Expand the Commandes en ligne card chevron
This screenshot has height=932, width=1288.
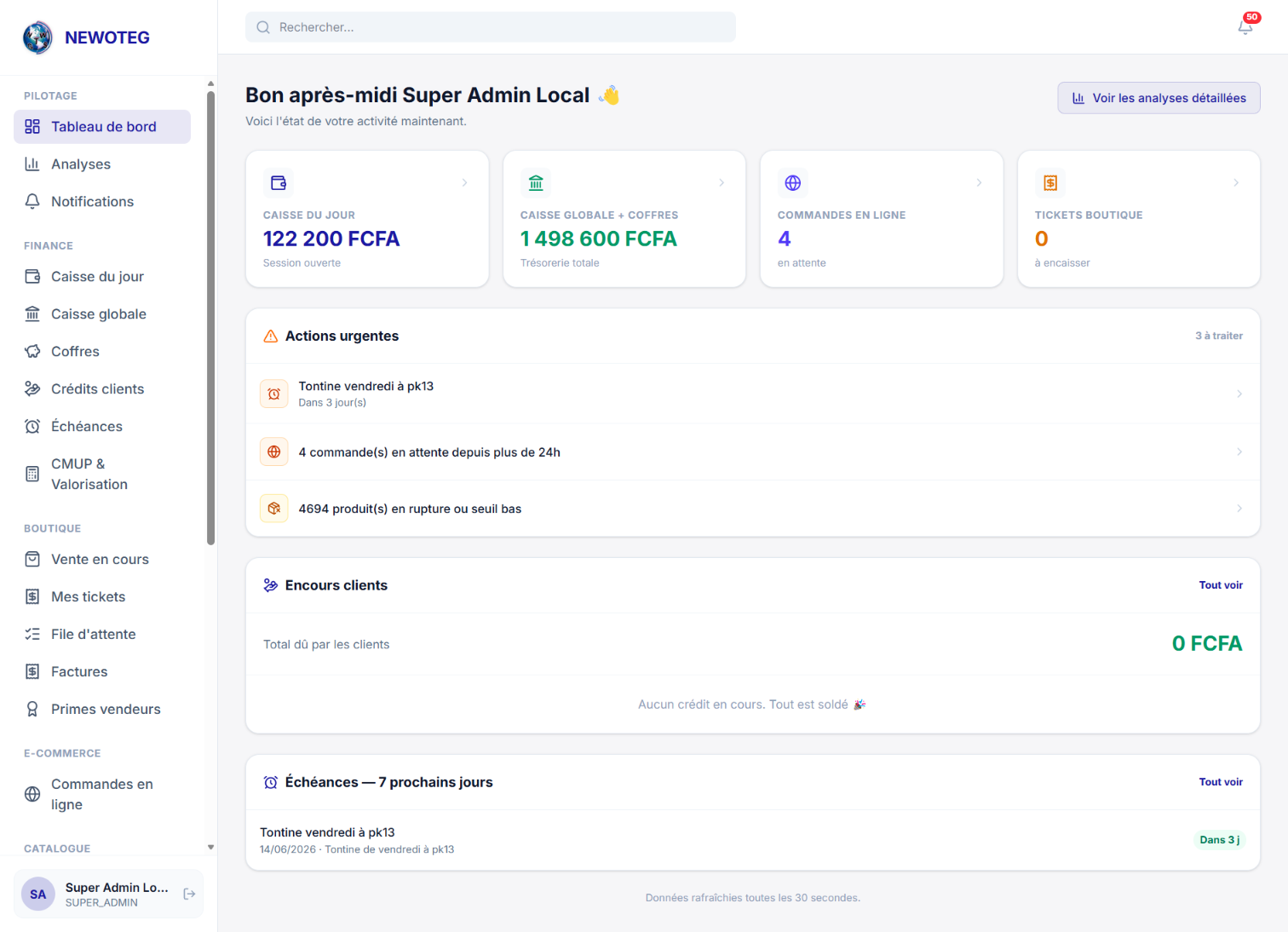coord(979,183)
